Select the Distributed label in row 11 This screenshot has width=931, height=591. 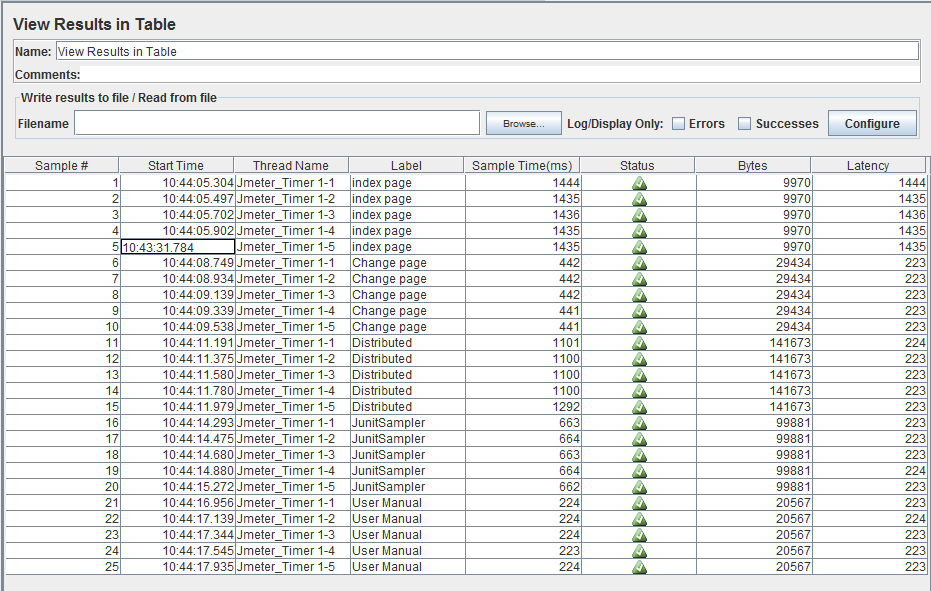click(407, 343)
